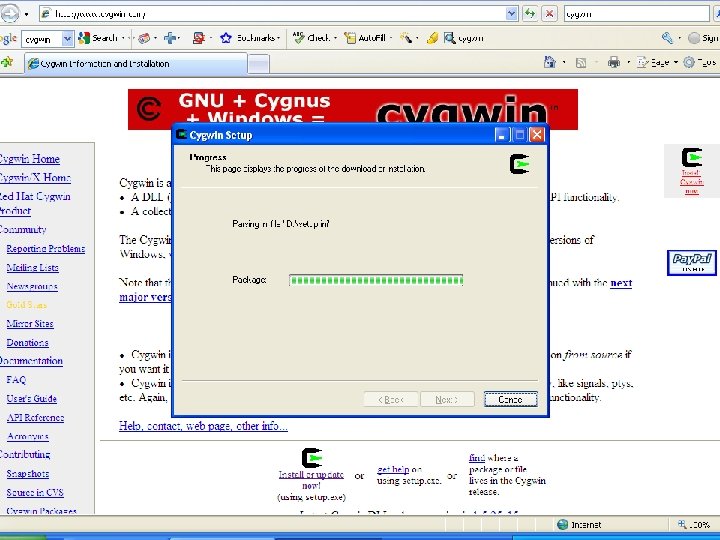The width and height of the screenshot is (720, 540).
Task: Click the yellow marker highlight icon
Action: click(x=432, y=38)
